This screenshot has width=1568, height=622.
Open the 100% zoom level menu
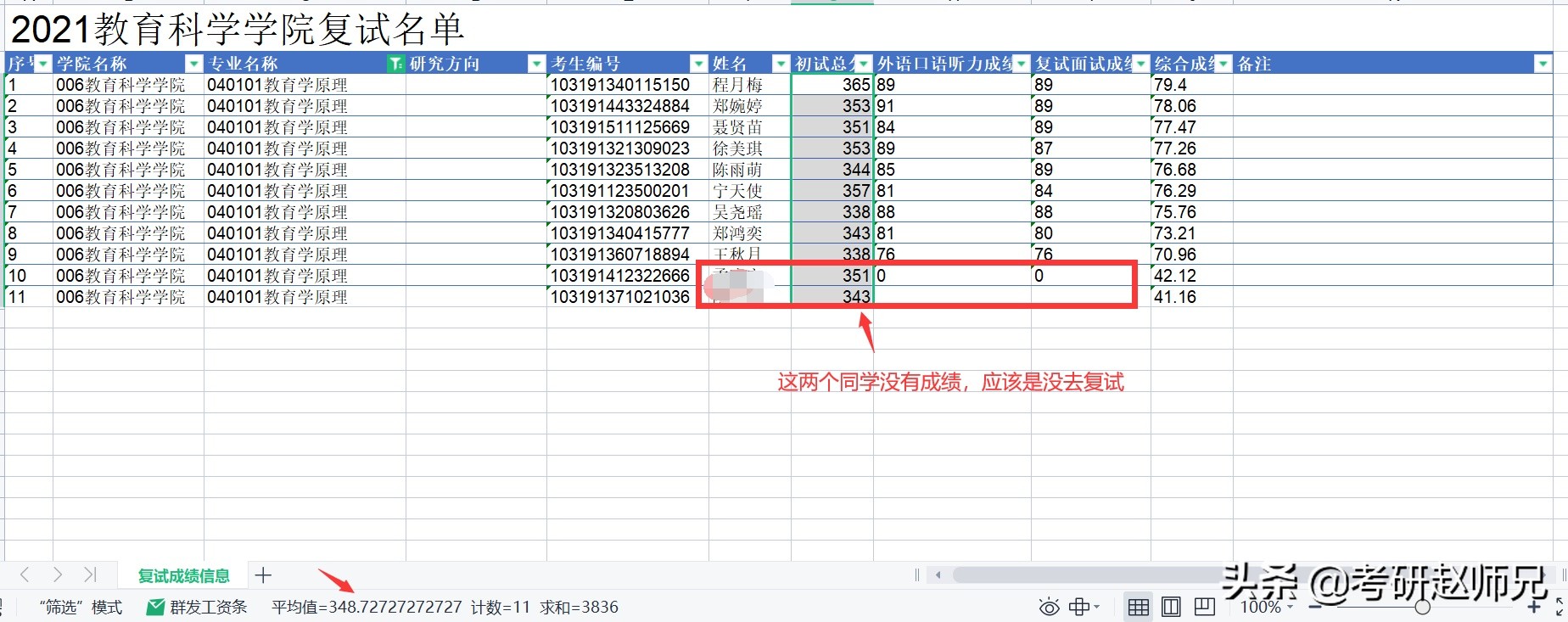pyautogui.click(x=1266, y=607)
